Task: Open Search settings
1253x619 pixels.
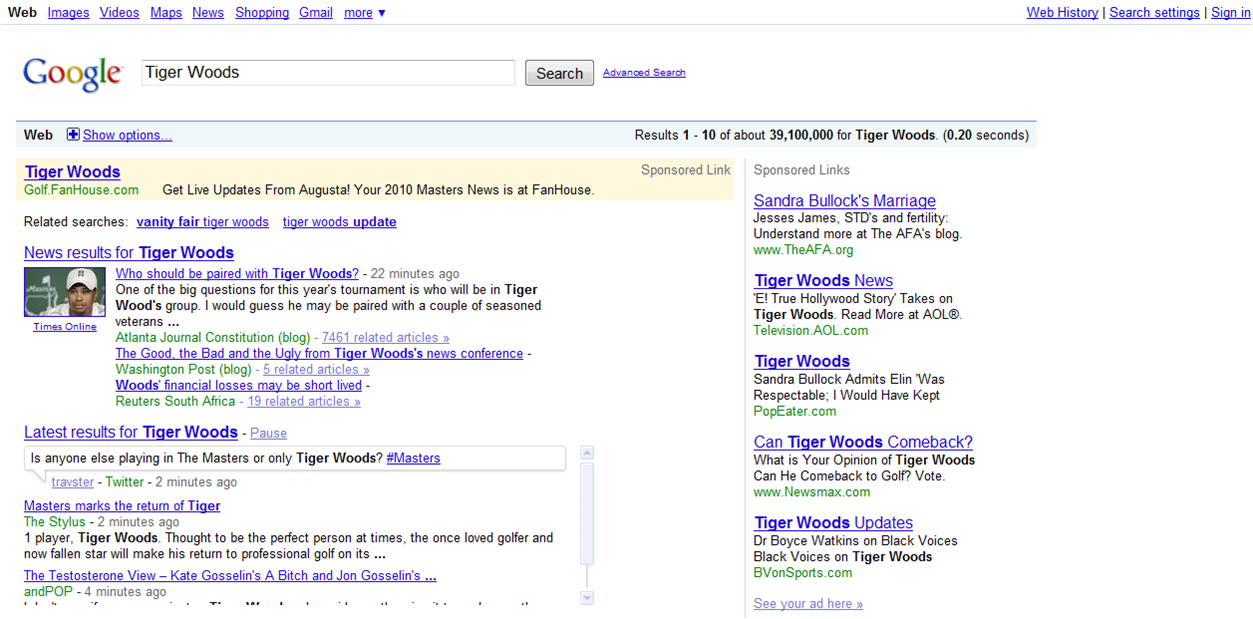Action: 1154,12
